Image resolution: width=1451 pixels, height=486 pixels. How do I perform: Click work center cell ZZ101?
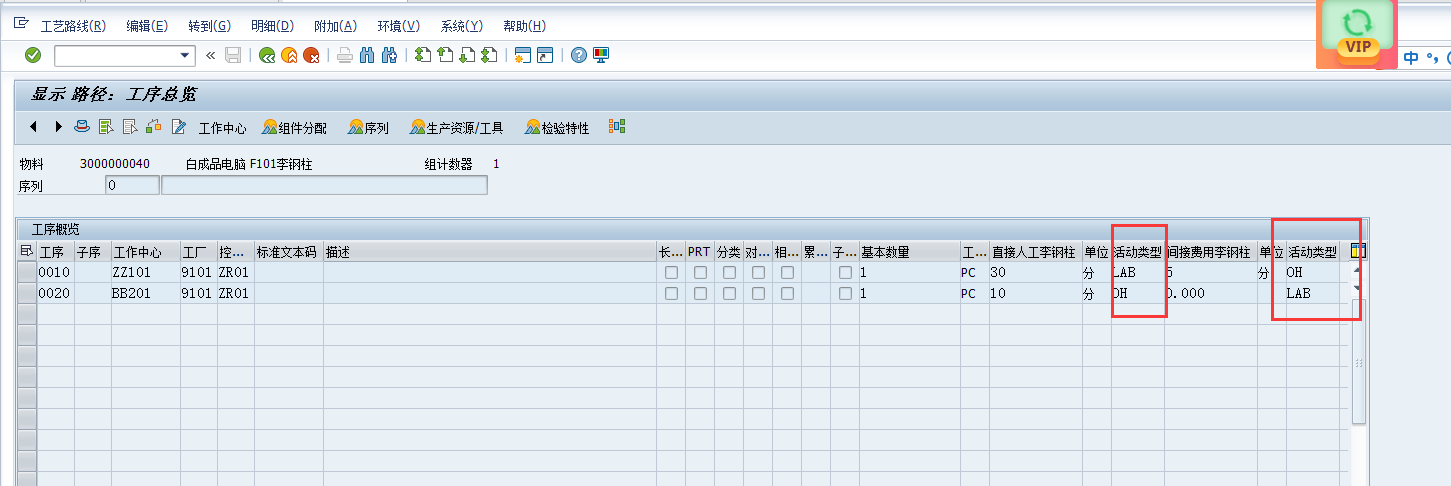click(145, 272)
